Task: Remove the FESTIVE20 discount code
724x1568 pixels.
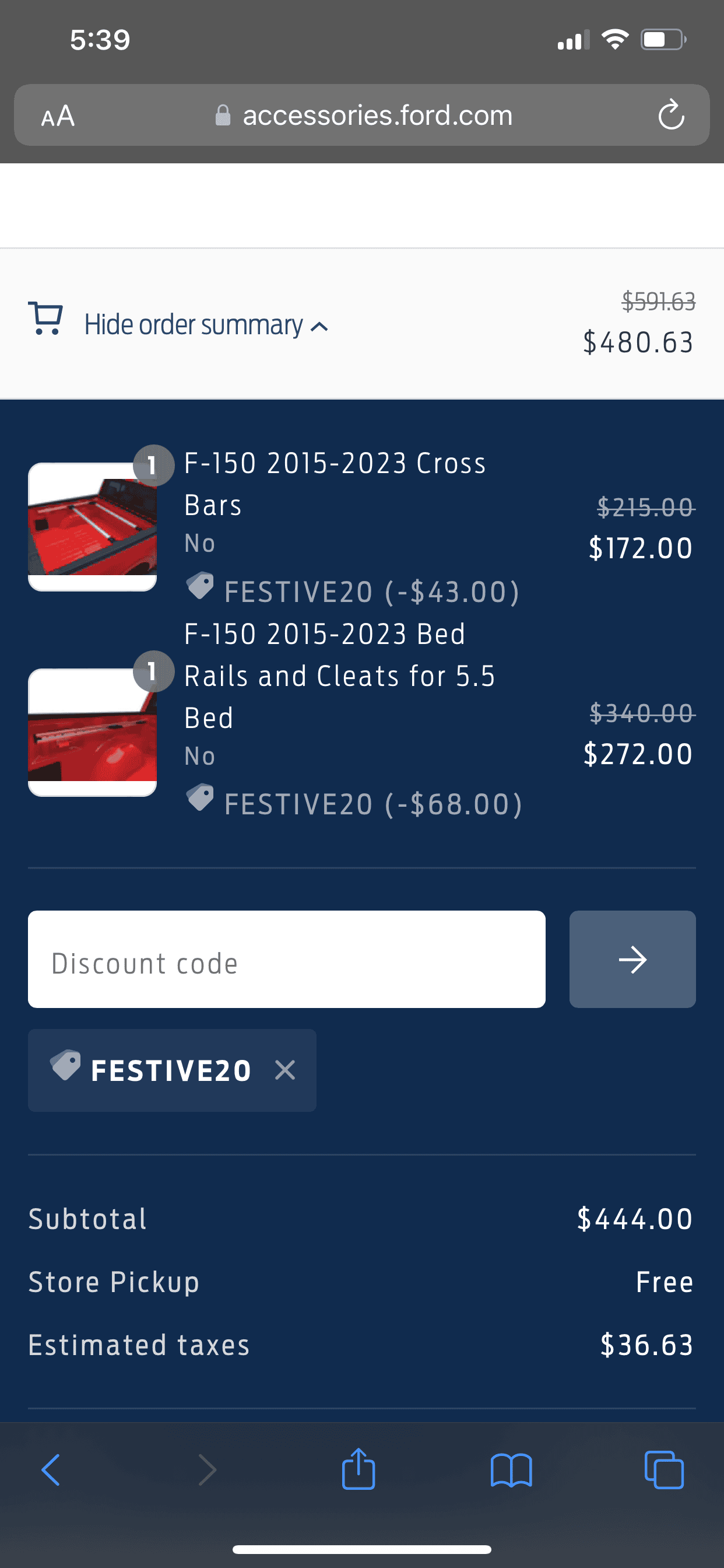Action: point(284,1070)
